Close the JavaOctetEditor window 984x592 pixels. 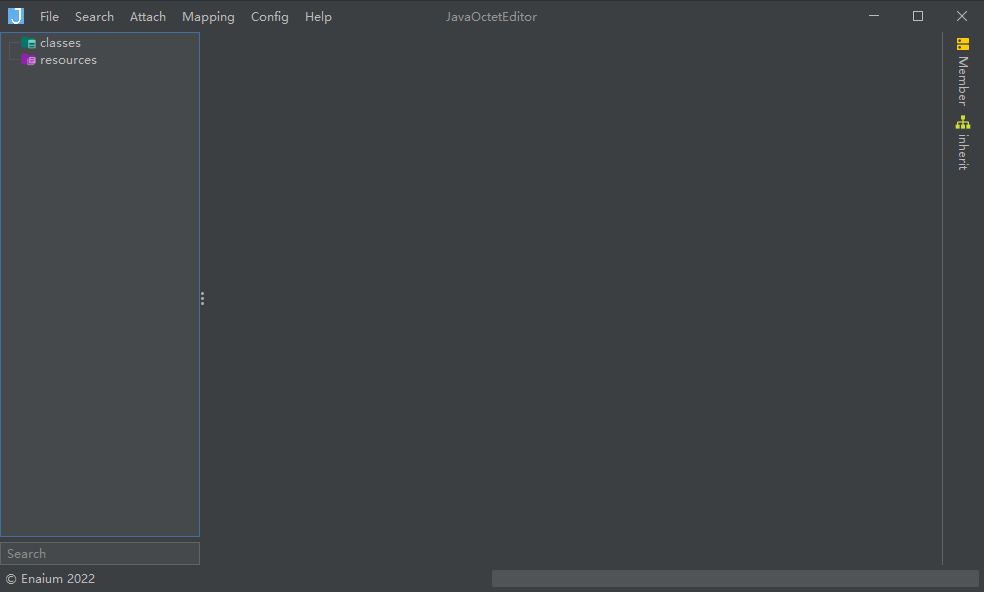click(961, 16)
